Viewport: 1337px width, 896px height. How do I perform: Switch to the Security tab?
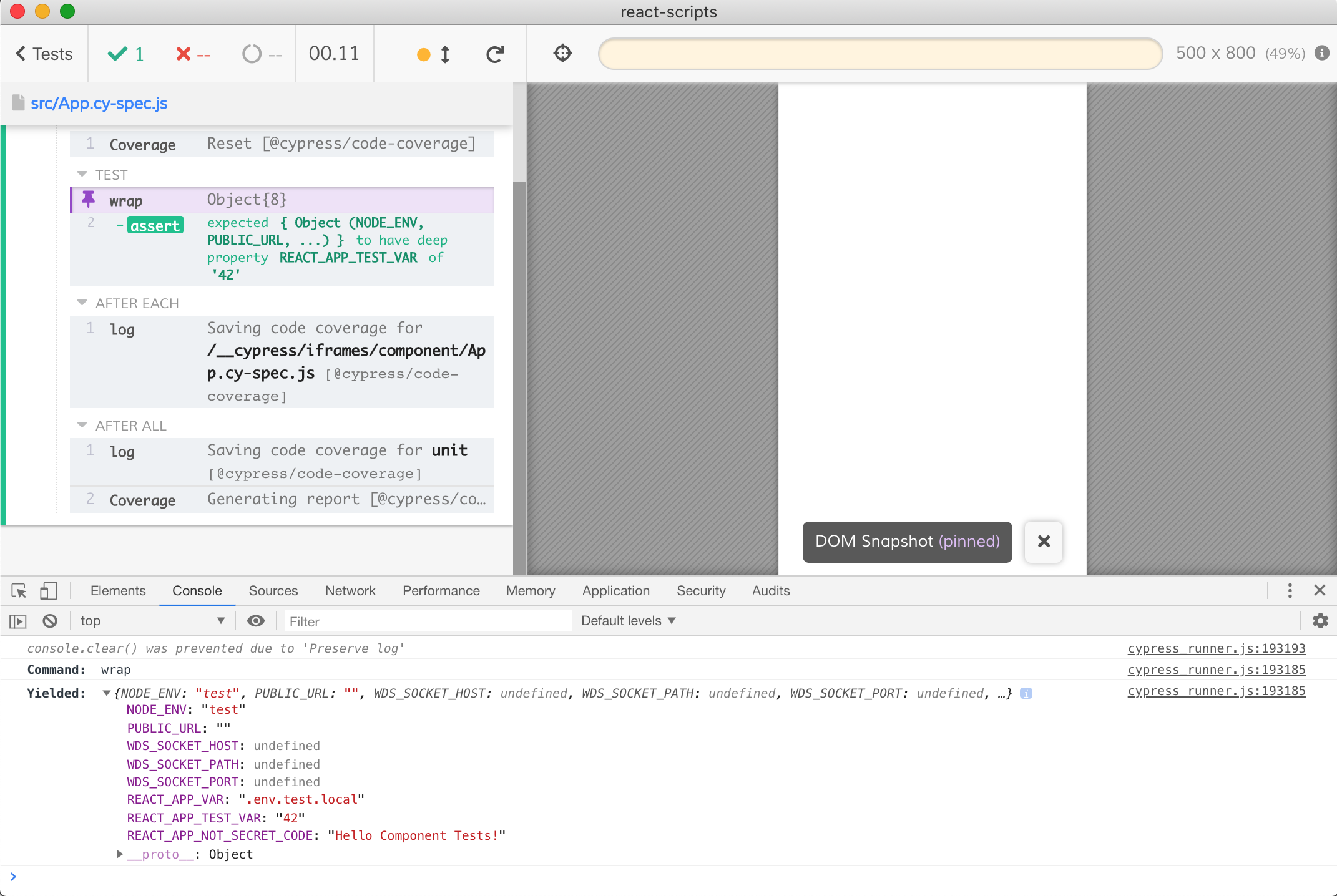click(701, 591)
